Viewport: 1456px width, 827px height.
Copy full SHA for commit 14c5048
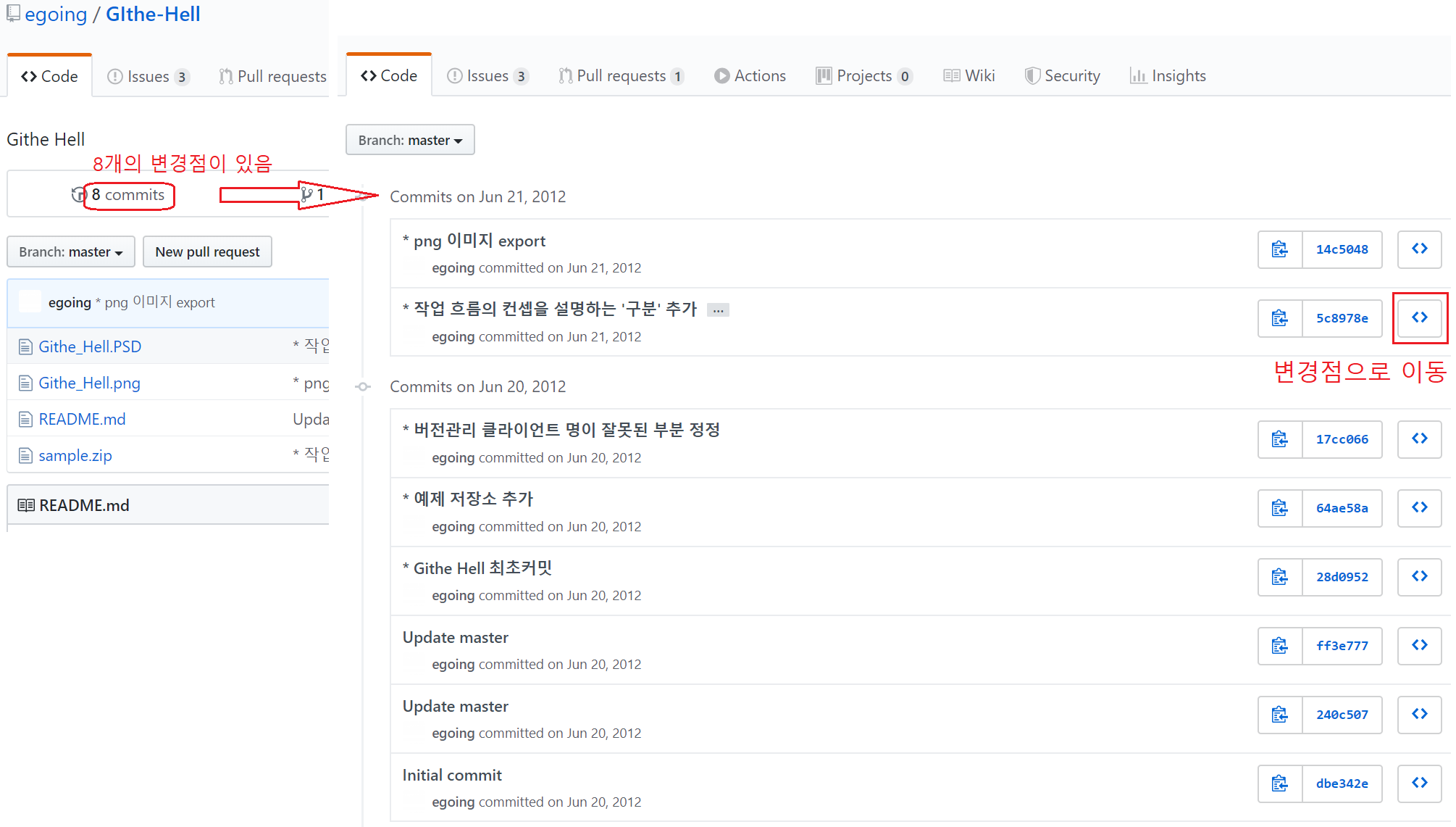[x=1279, y=249]
